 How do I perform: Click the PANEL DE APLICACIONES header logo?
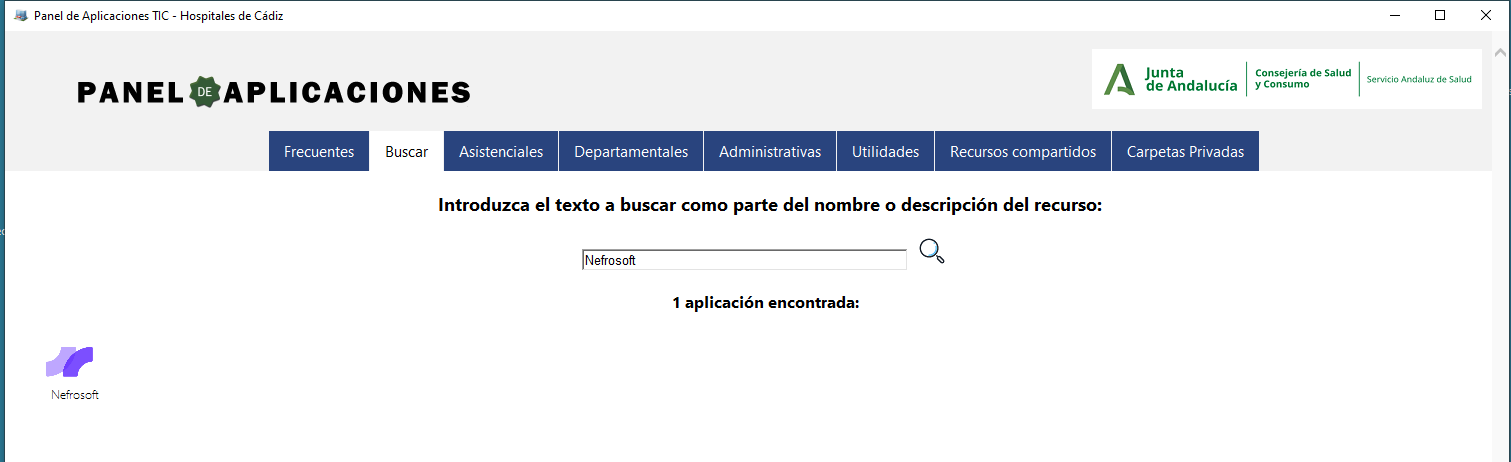point(274,92)
